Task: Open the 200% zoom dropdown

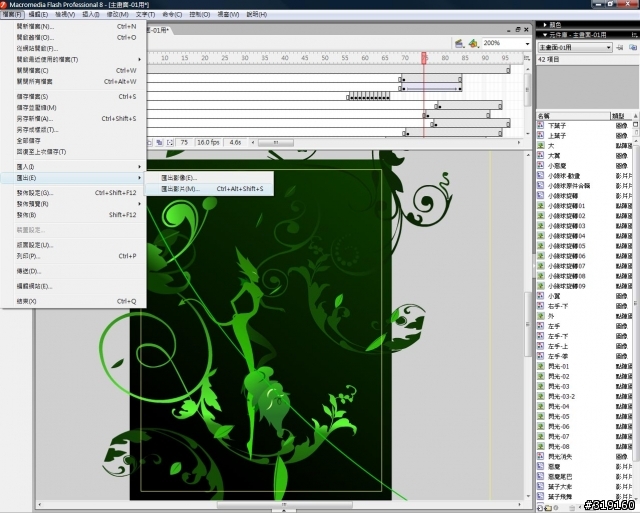Action: (x=527, y=43)
